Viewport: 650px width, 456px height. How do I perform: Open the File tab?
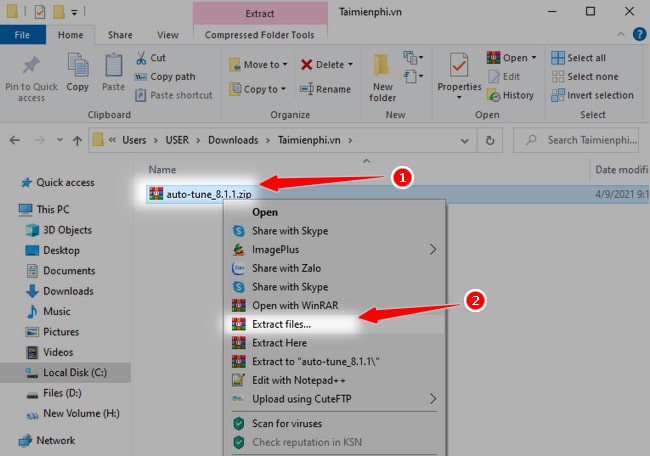(22, 35)
